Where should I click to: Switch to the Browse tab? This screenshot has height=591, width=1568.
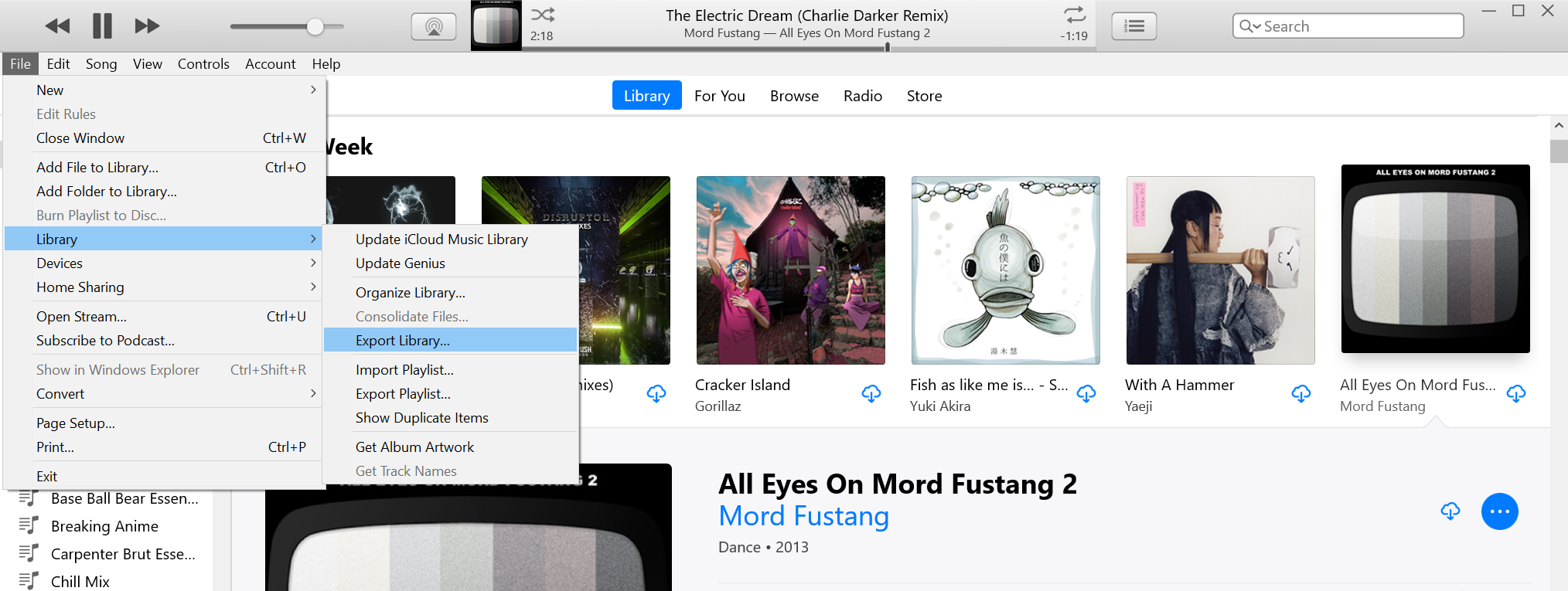(x=794, y=96)
